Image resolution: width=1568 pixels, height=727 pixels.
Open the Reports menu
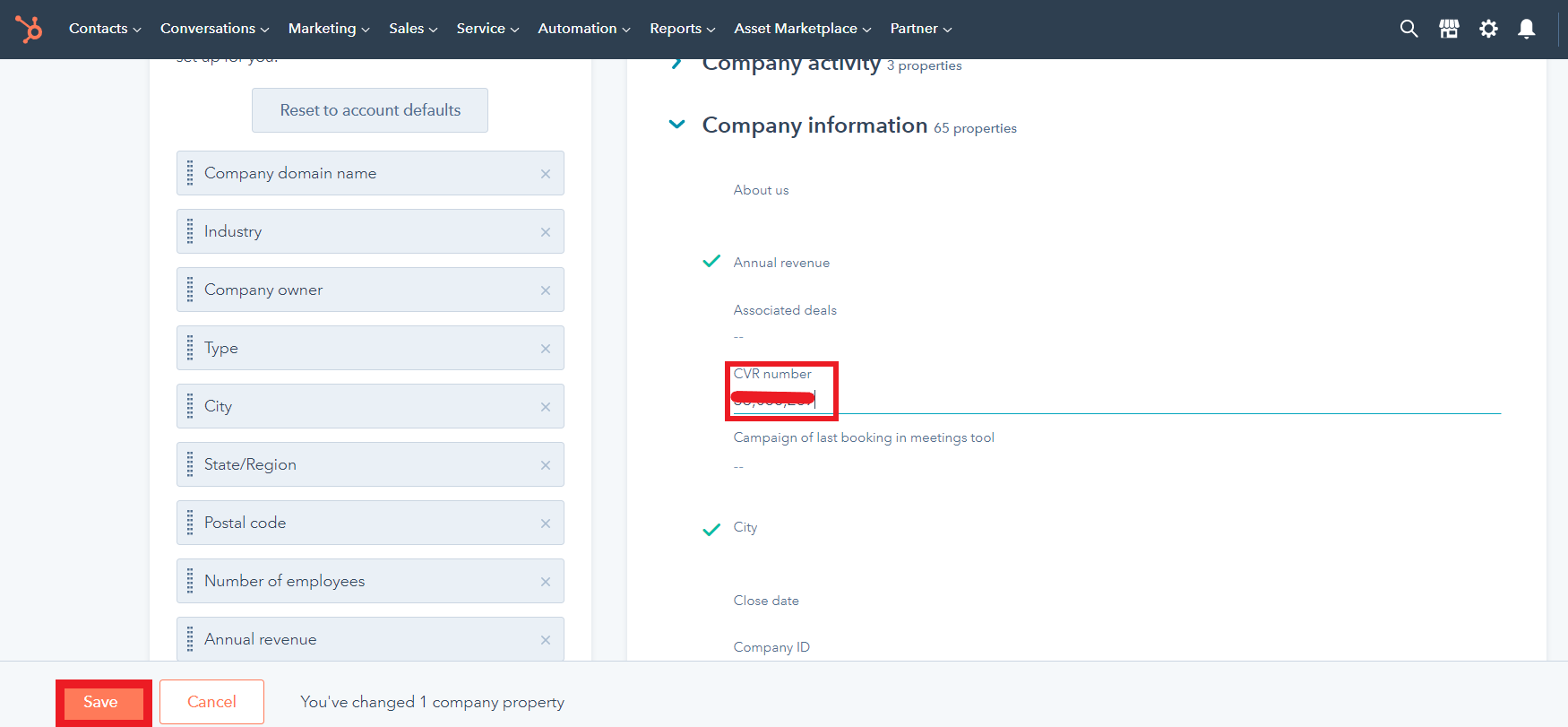pos(683,29)
